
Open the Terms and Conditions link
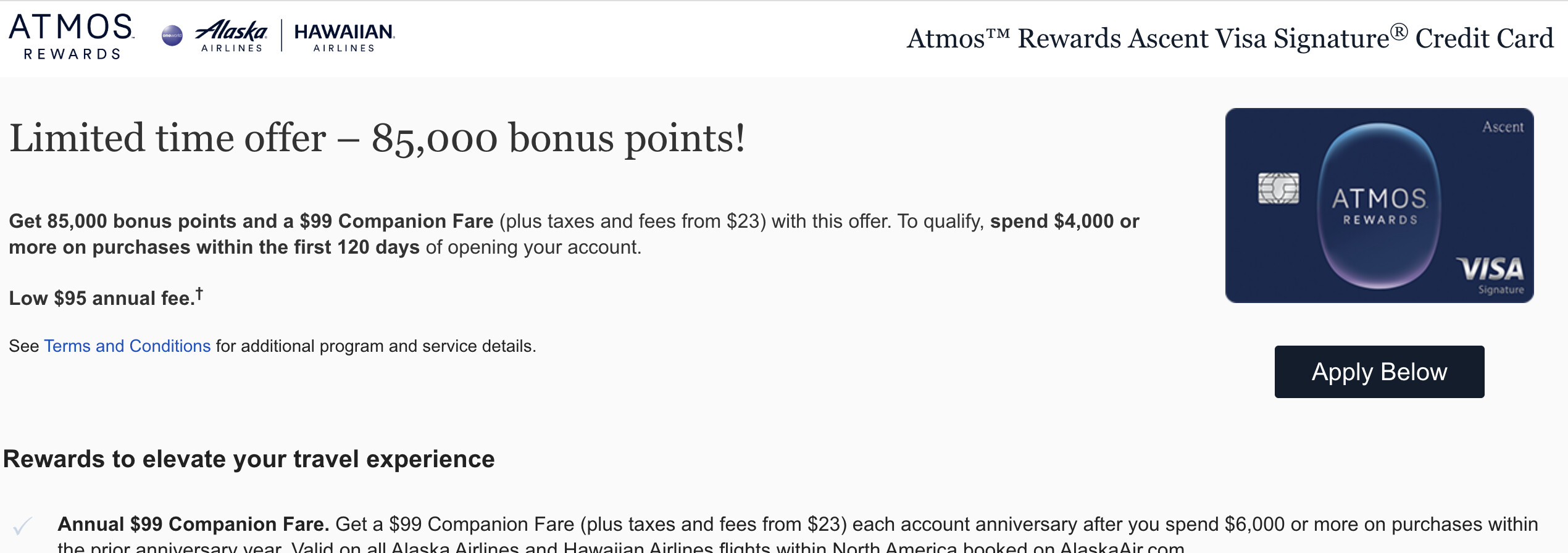(x=127, y=346)
